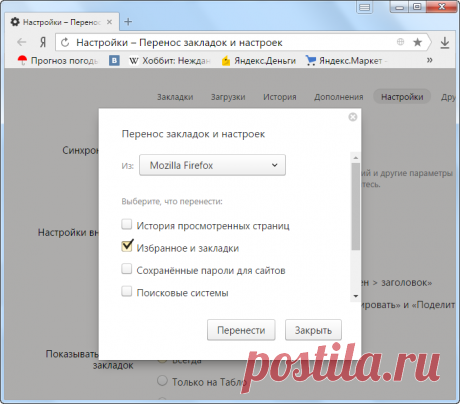Switch to the Закладки tab

pyautogui.click(x=175, y=97)
